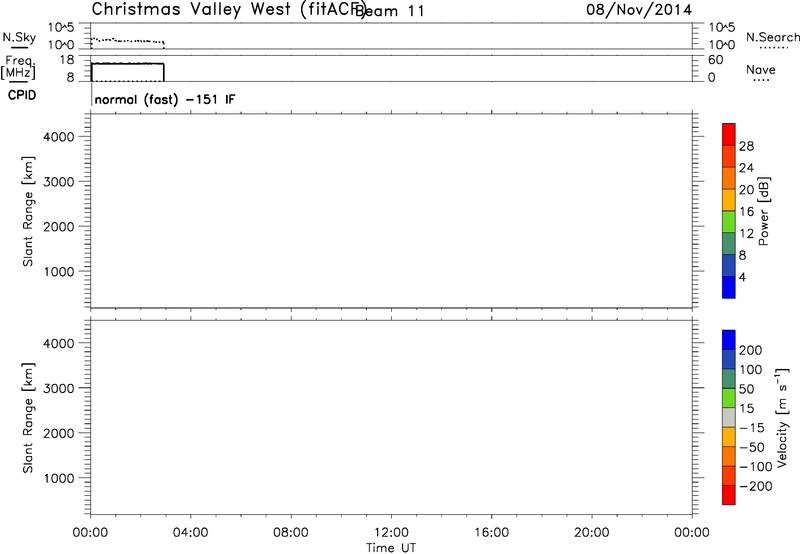The width and height of the screenshot is (800, 554).
Task: Click the solid frequency trace box
Action: 128,72
